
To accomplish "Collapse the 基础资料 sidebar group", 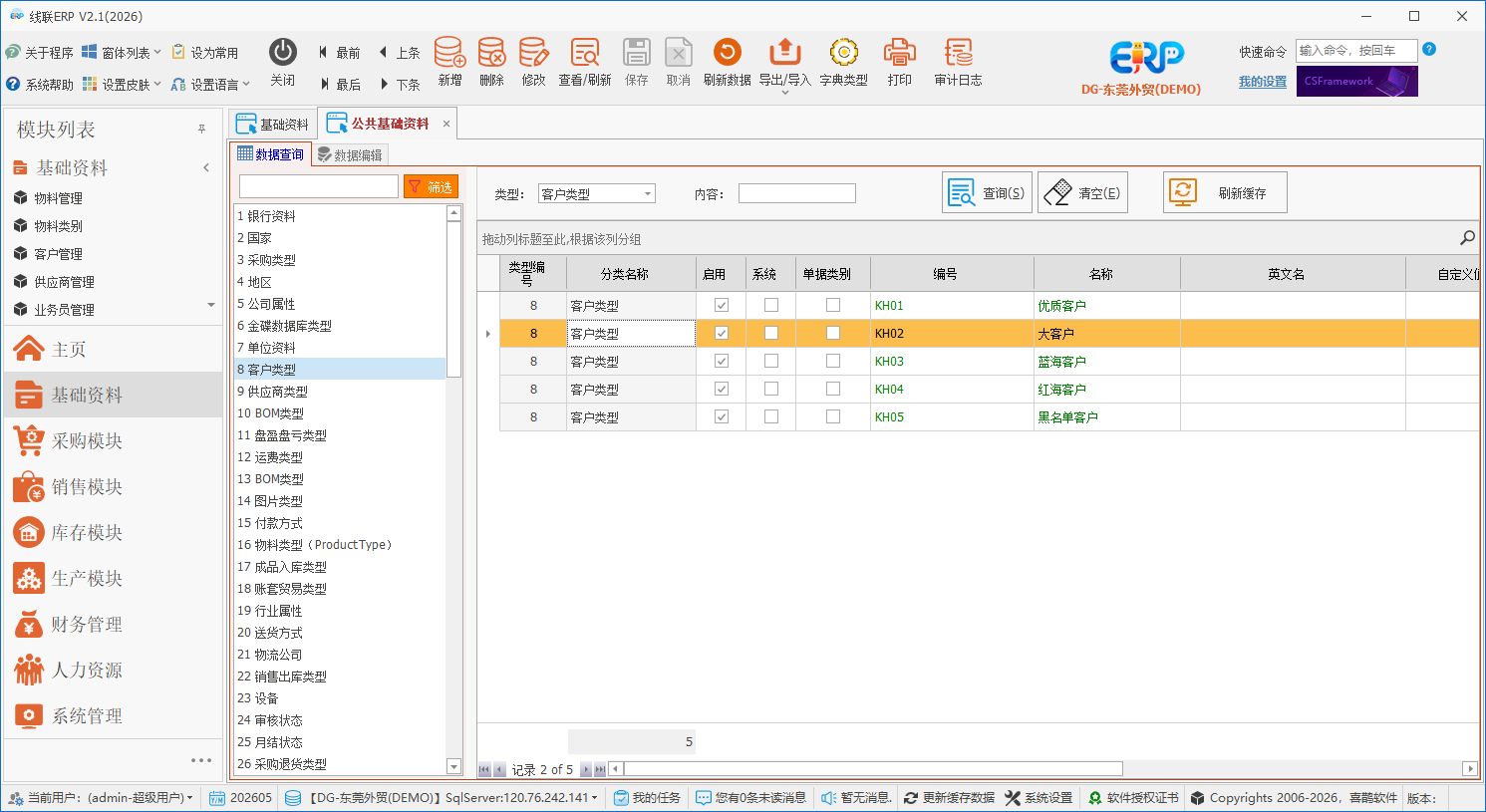I will point(206,167).
